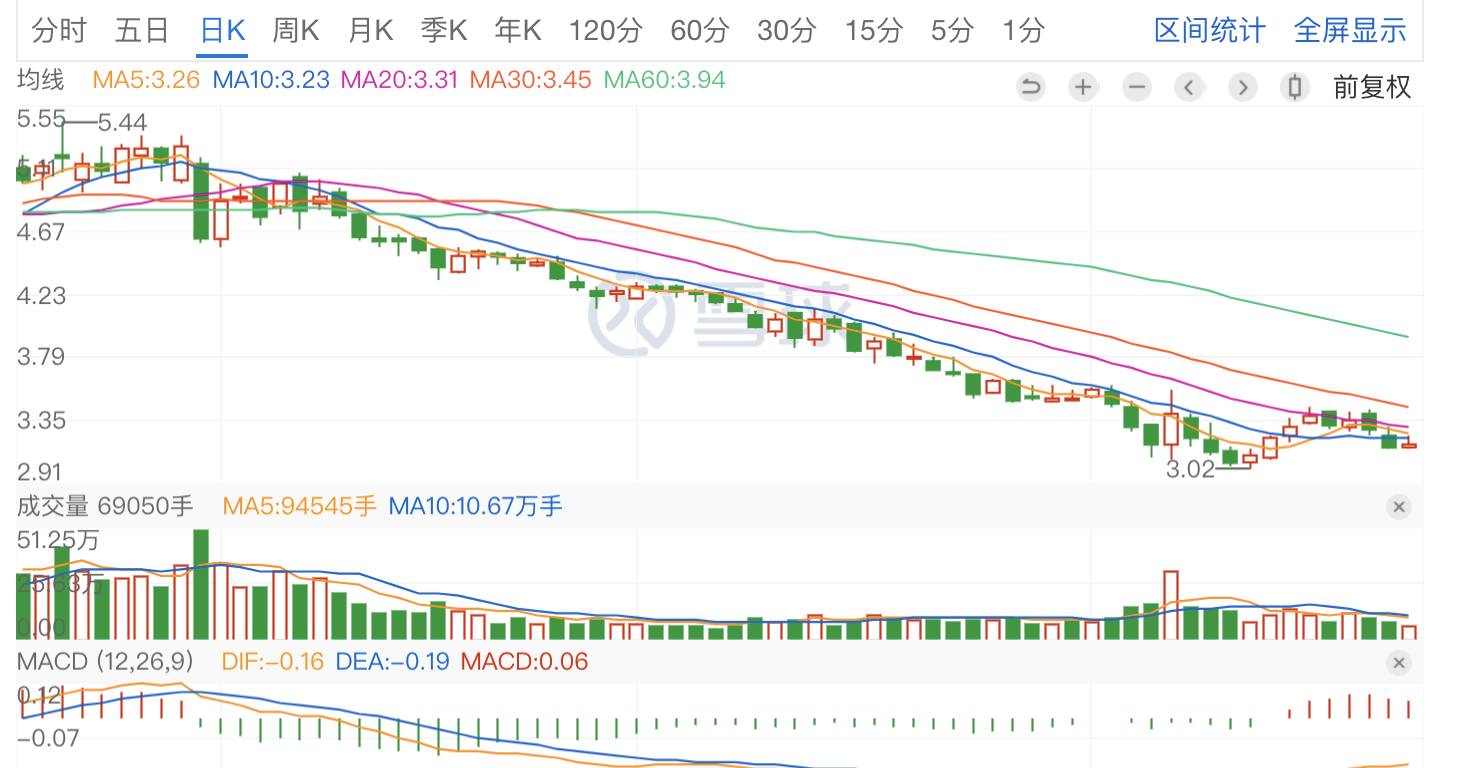The width and height of the screenshot is (1458, 768).
Task: Click the 4.23 price axis label
Action: (41, 295)
